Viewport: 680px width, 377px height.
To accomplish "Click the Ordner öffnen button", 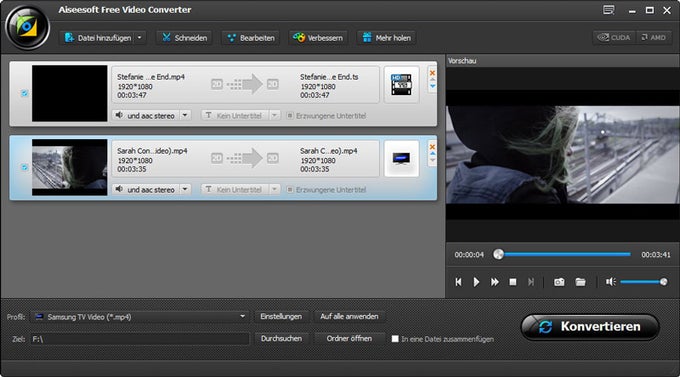I will pos(349,338).
